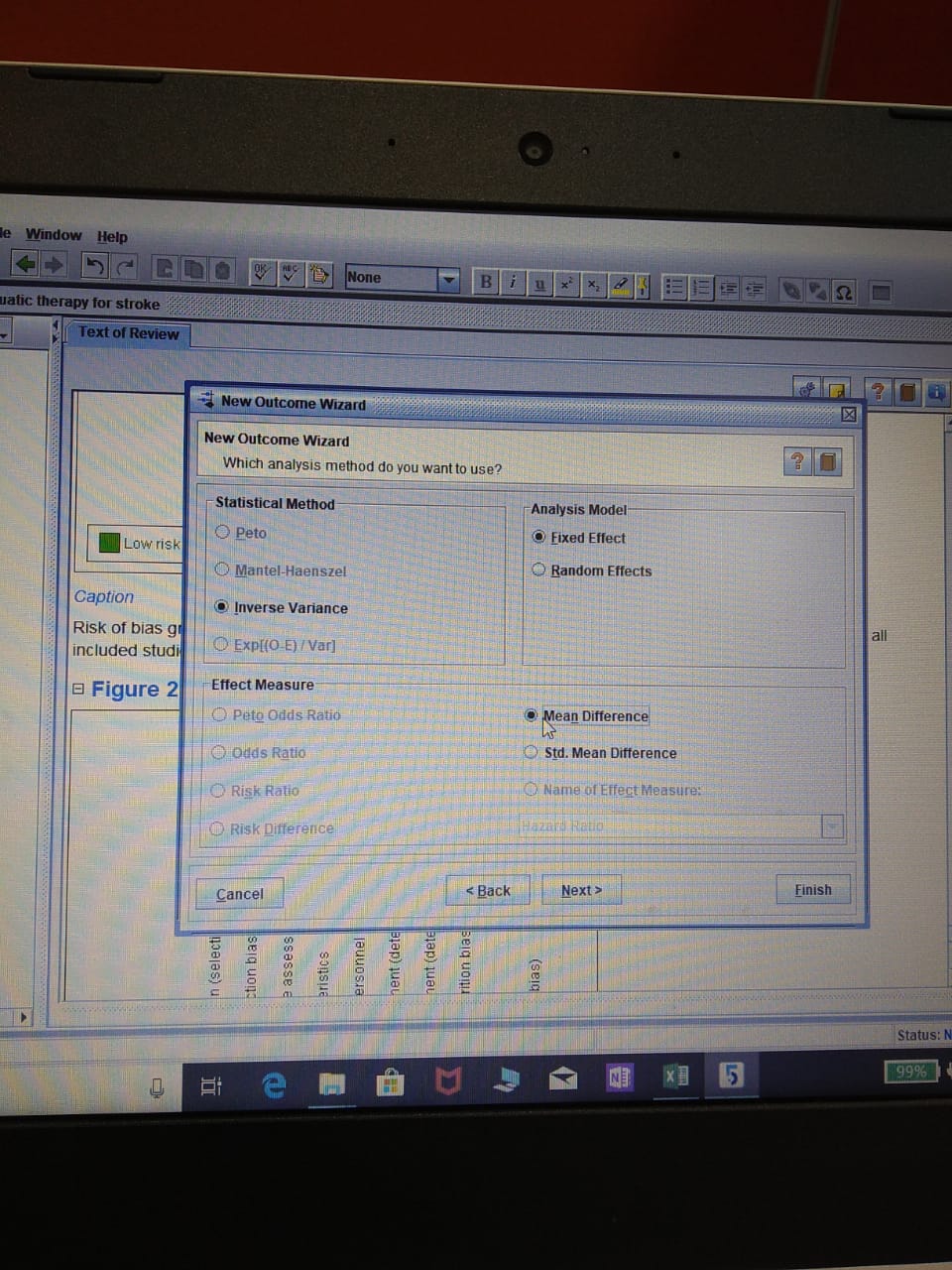Expand the Hazard Ratio effect name dropdown
Screen dimensions: 952x1270
click(832, 825)
